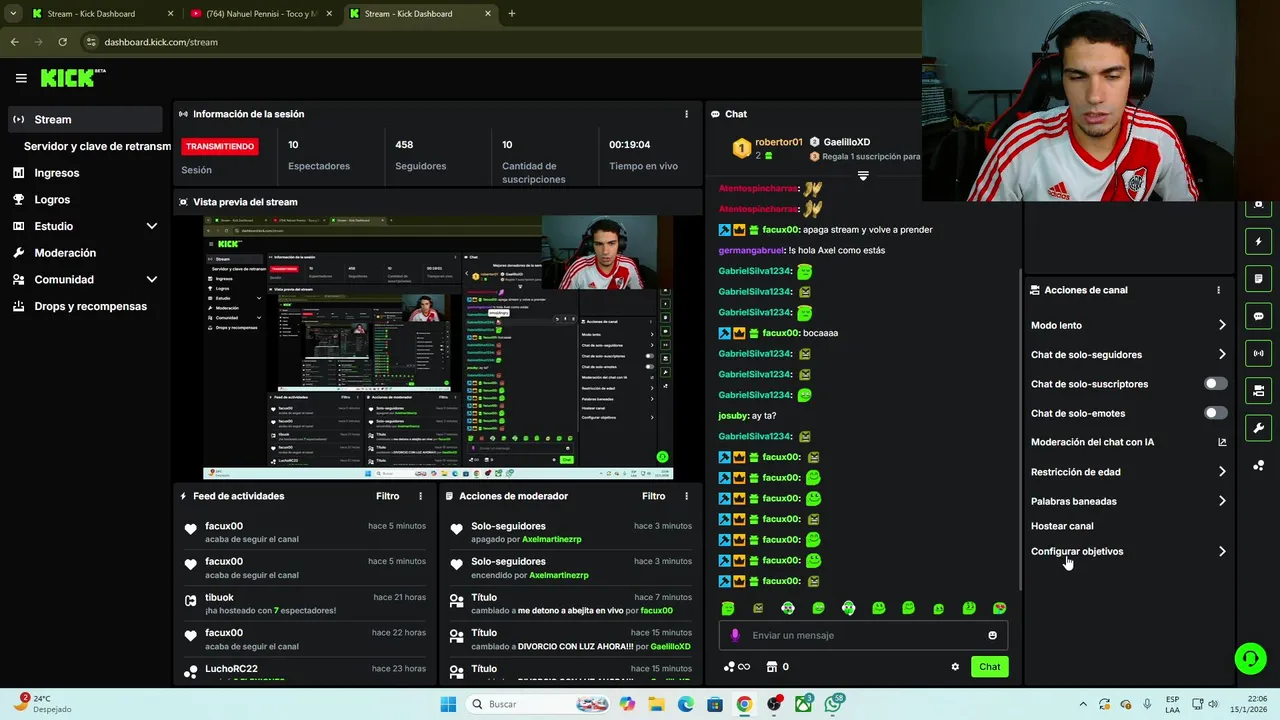Open the chat bubble widget in right rail
1280x720 pixels.
(1258, 316)
